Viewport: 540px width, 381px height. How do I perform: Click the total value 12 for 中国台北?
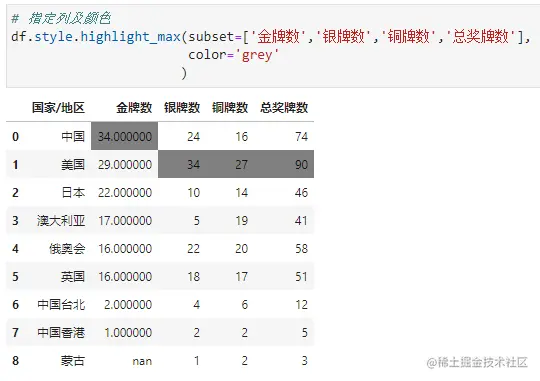301,305
